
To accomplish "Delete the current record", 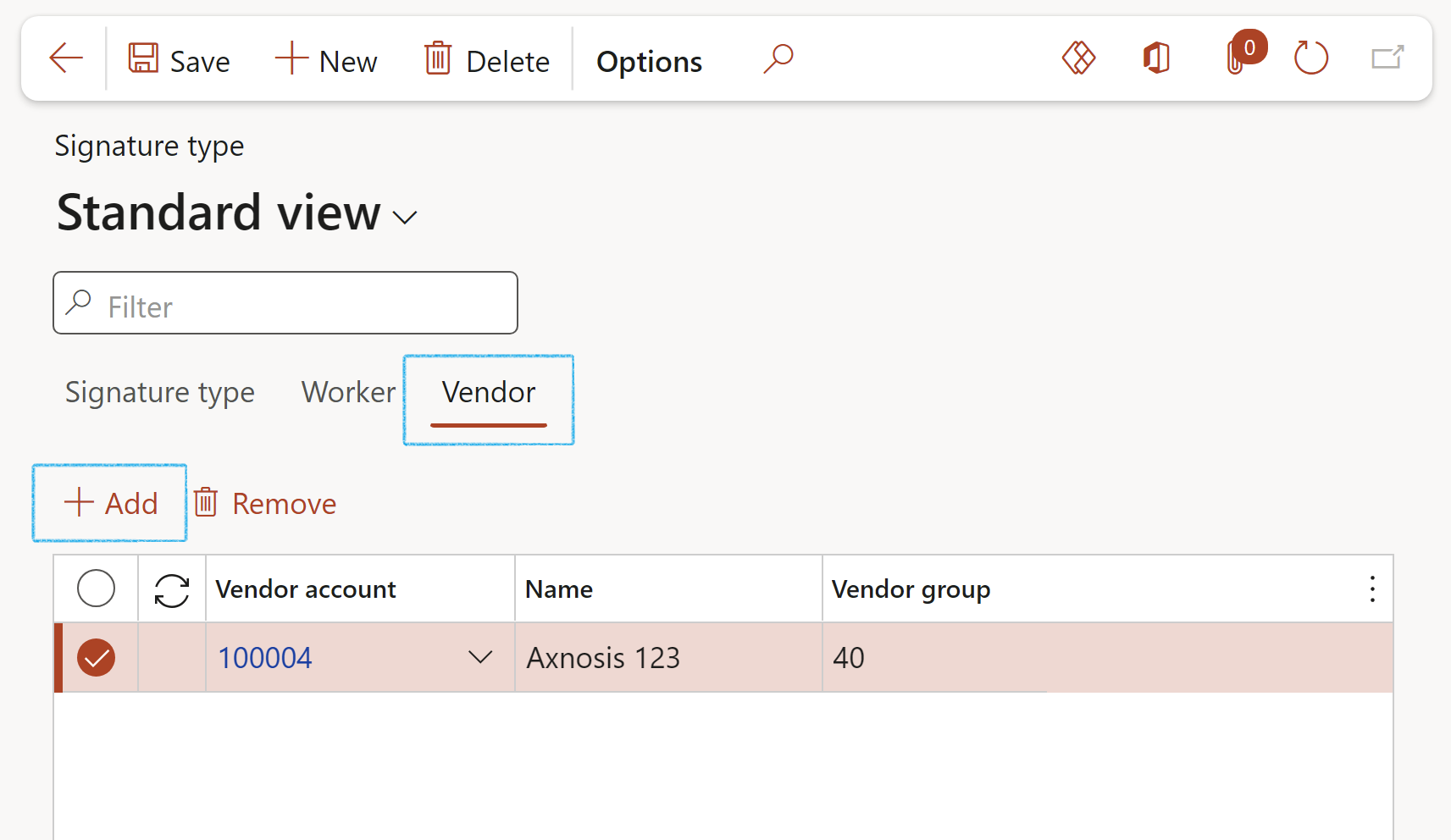I will click(x=487, y=60).
